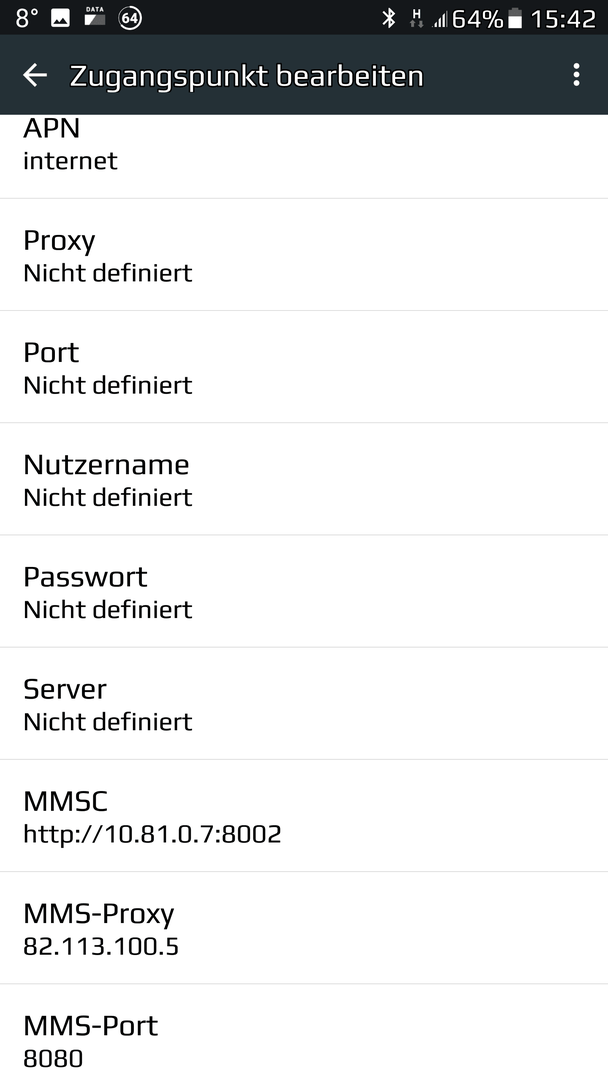Tap the Bluetooth status bar icon
Screen dimensions: 608x1080
pos(389,18)
